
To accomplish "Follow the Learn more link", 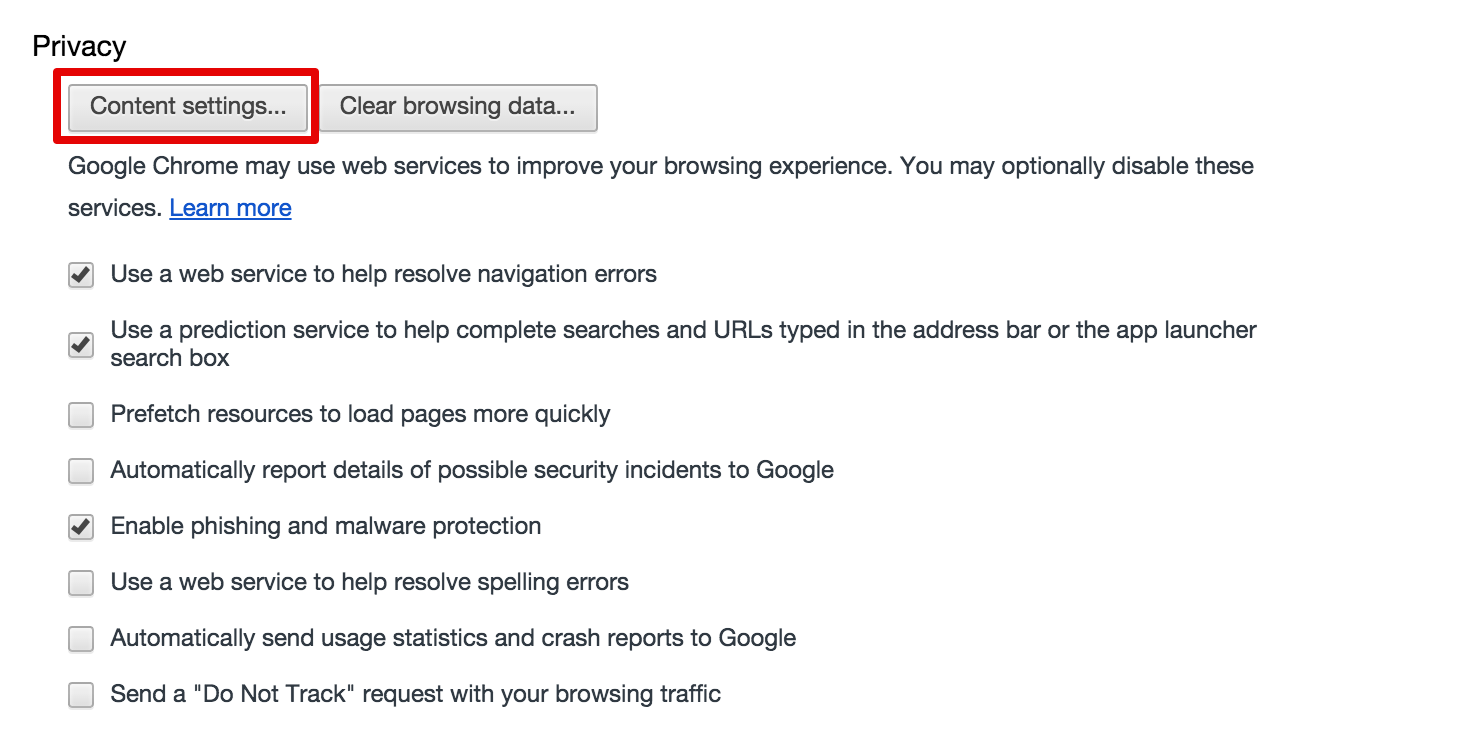I will (230, 208).
